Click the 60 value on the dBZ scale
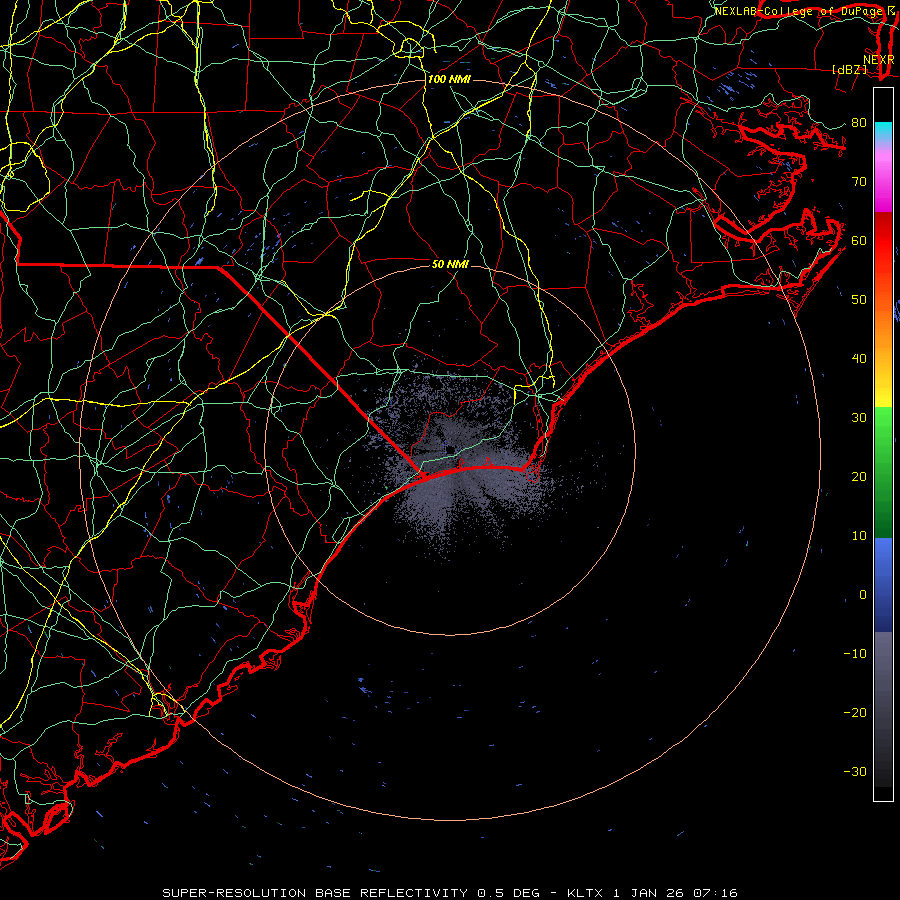The width and height of the screenshot is (900, 900). (859, 240)
